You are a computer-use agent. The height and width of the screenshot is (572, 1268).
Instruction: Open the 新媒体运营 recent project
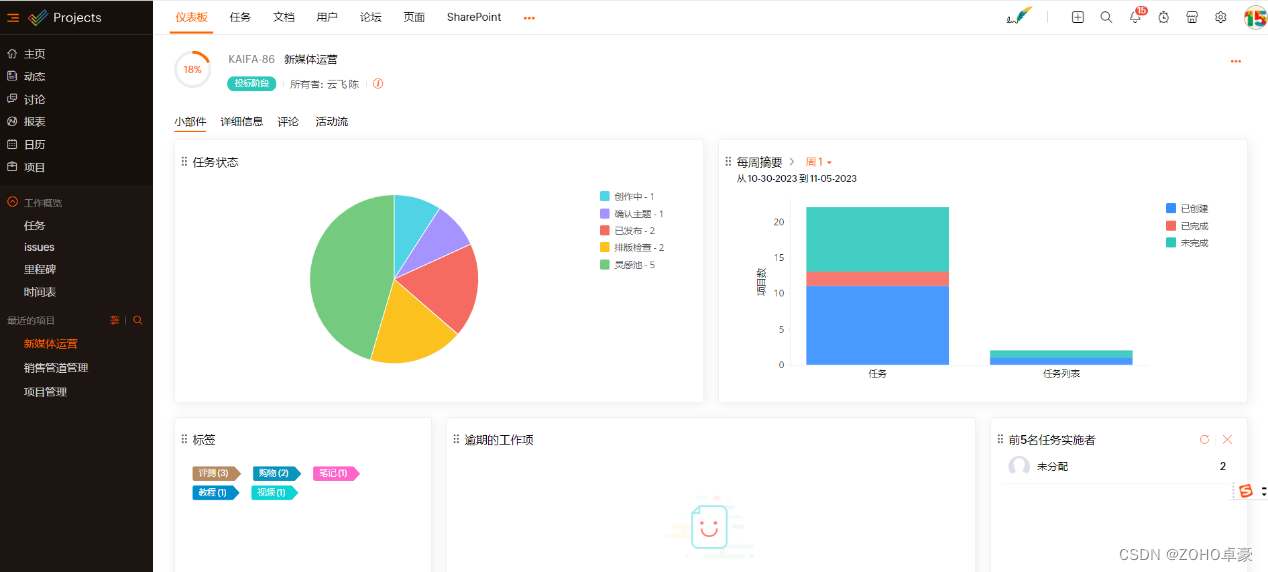(51, 344)
